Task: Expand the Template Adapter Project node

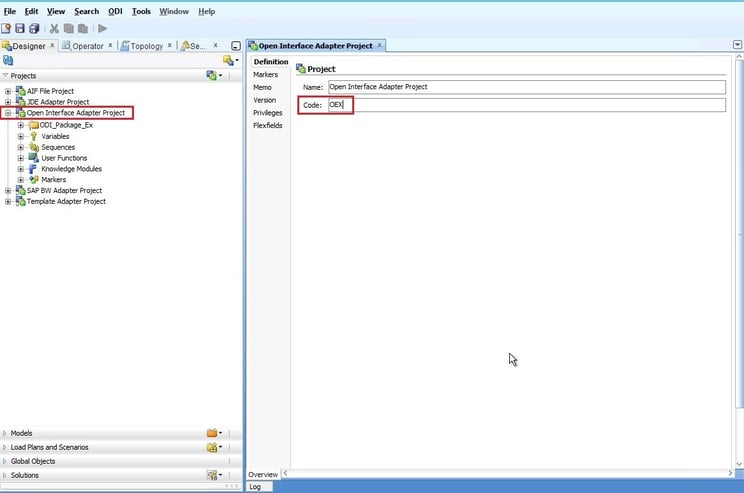Action: (8, 201)
